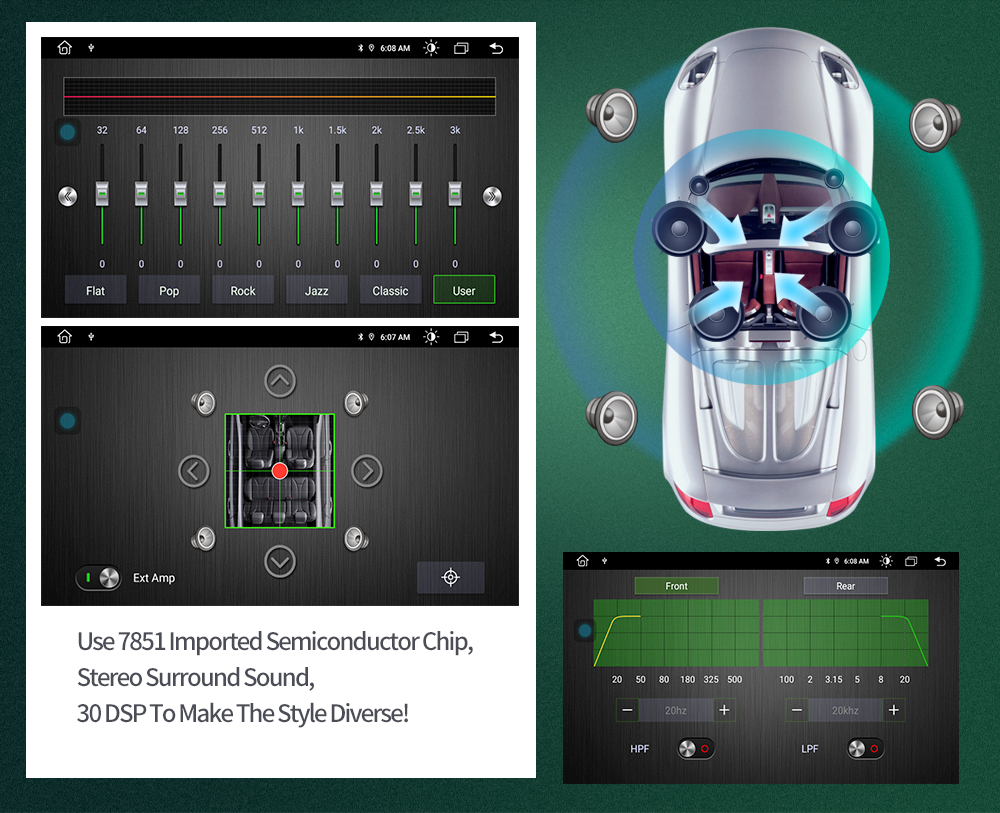Select the Classic equalizer preset
1000x813 pixels.
coord(390,290)
